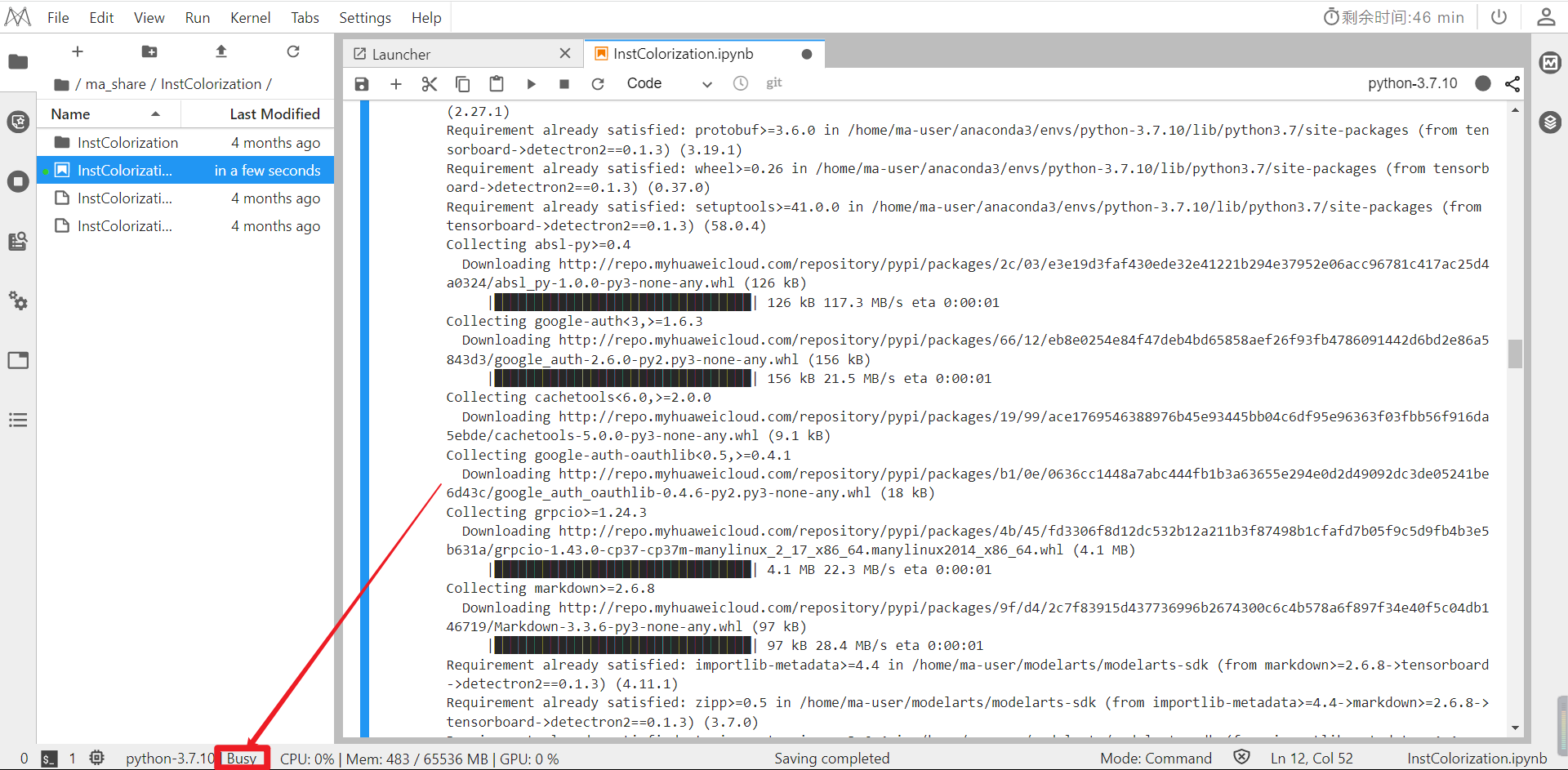The image size is (1568, 770).
Task: Select the InstColorization folder
Action: [186, 143]
